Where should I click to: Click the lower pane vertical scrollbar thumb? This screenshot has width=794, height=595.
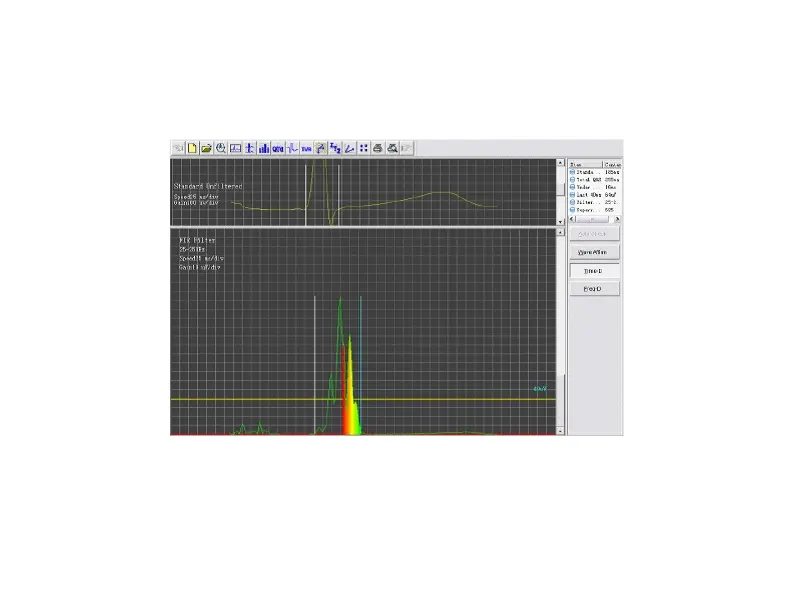(560, 401)
